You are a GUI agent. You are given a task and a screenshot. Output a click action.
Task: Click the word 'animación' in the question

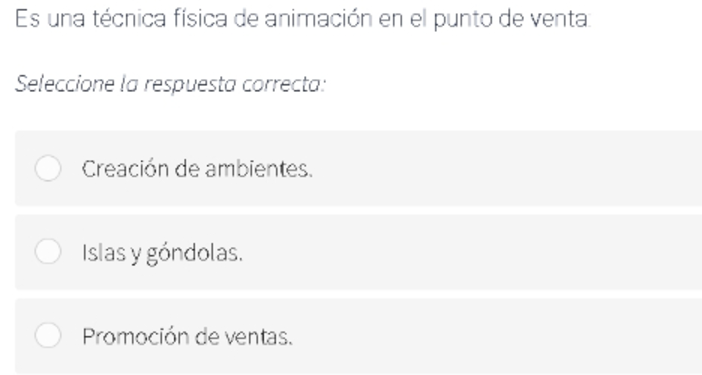tap(318, 19)
